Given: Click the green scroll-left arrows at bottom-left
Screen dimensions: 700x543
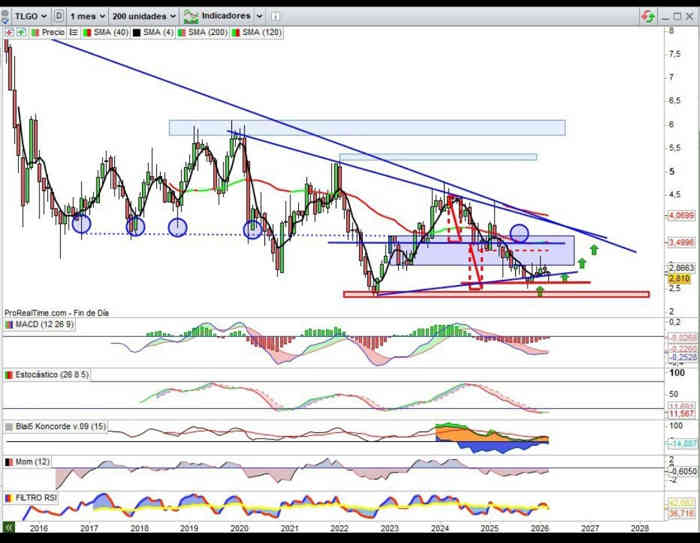Looking at the screenshot, I should tap(8, 526).
